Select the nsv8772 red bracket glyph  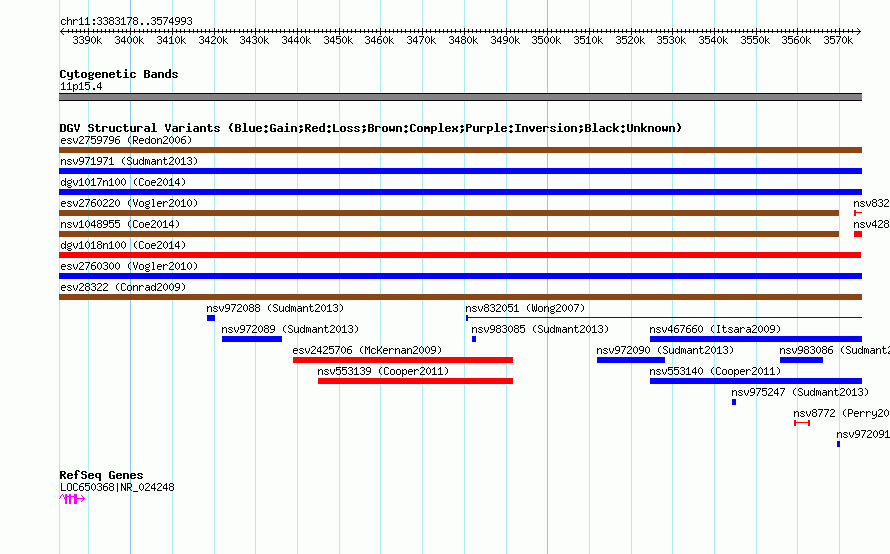point(802,423)
